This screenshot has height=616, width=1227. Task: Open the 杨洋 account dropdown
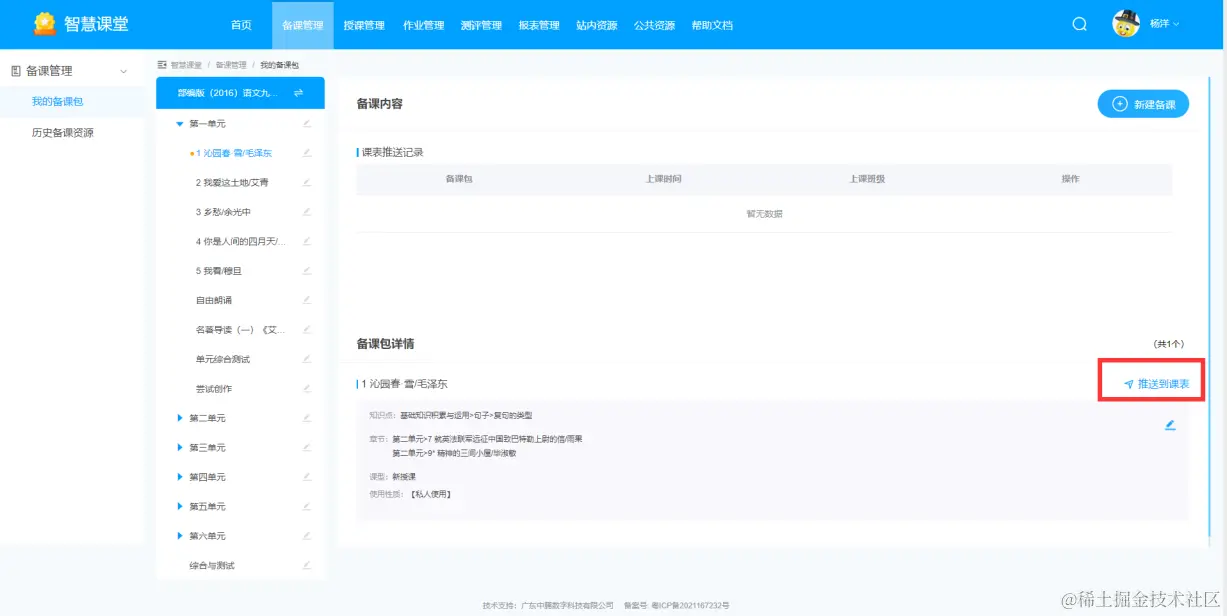(1161, 23)
